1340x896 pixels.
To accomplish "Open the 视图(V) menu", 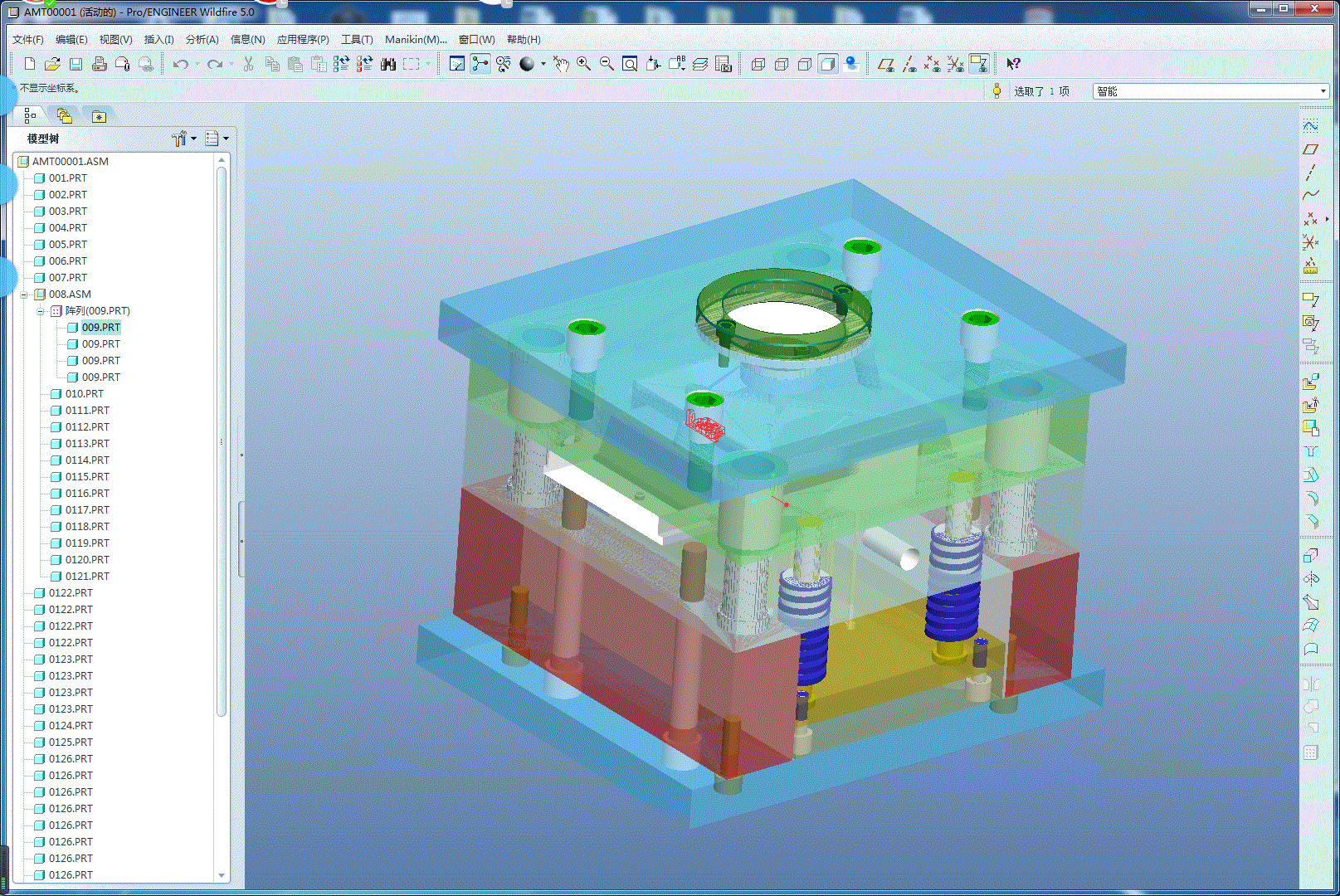I will [x=116, y=40].
